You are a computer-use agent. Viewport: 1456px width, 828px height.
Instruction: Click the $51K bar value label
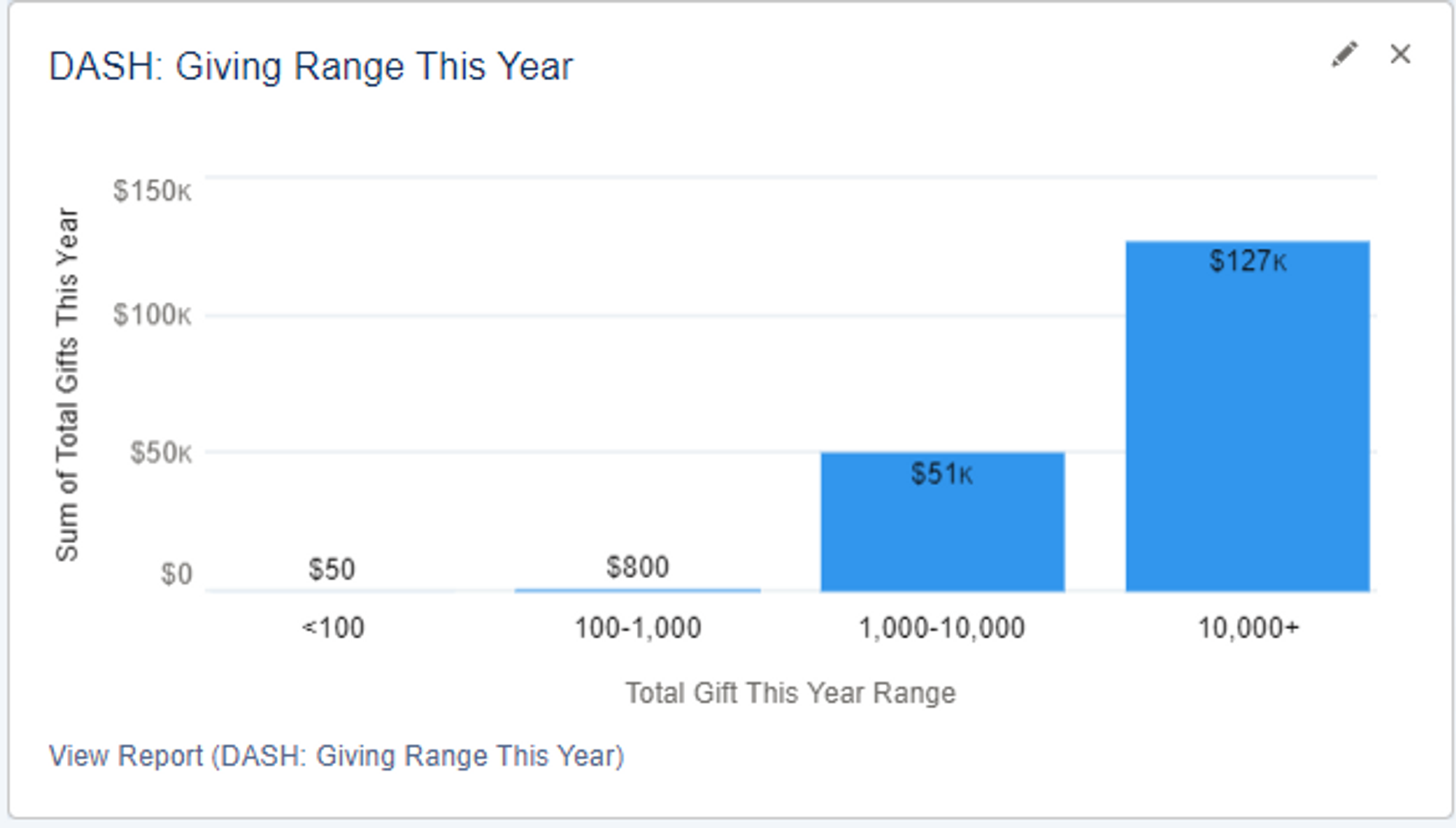click(x=942, y=474)
